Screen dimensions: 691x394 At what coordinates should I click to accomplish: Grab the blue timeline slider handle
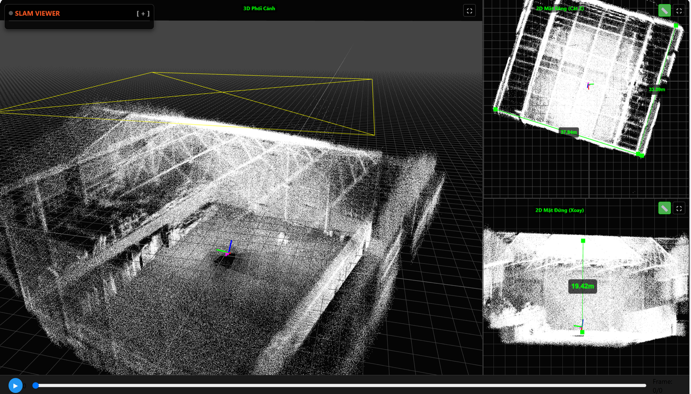(36, 386)
